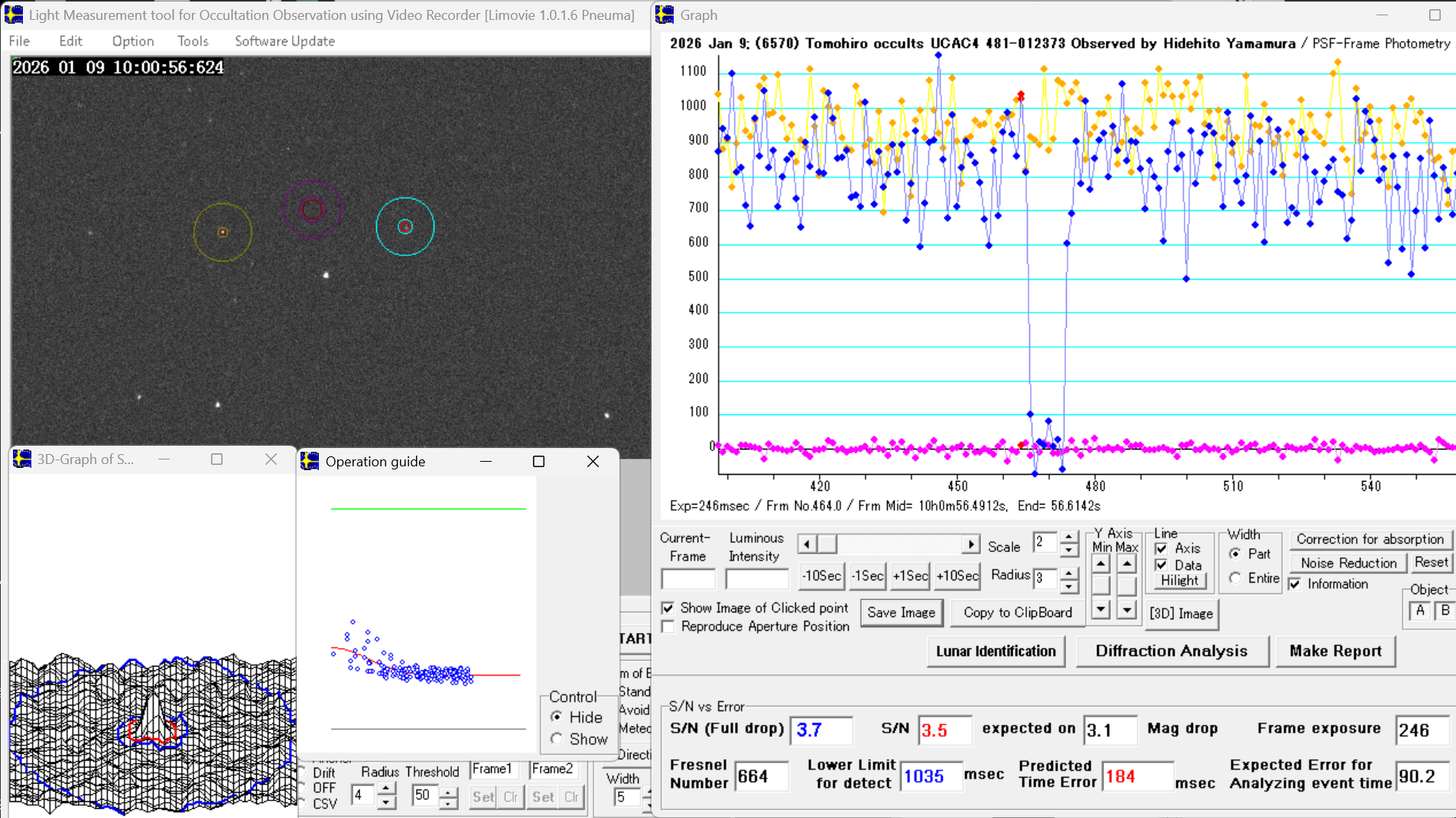
Task: Open the Software Update menu
Action: point(284,41)
